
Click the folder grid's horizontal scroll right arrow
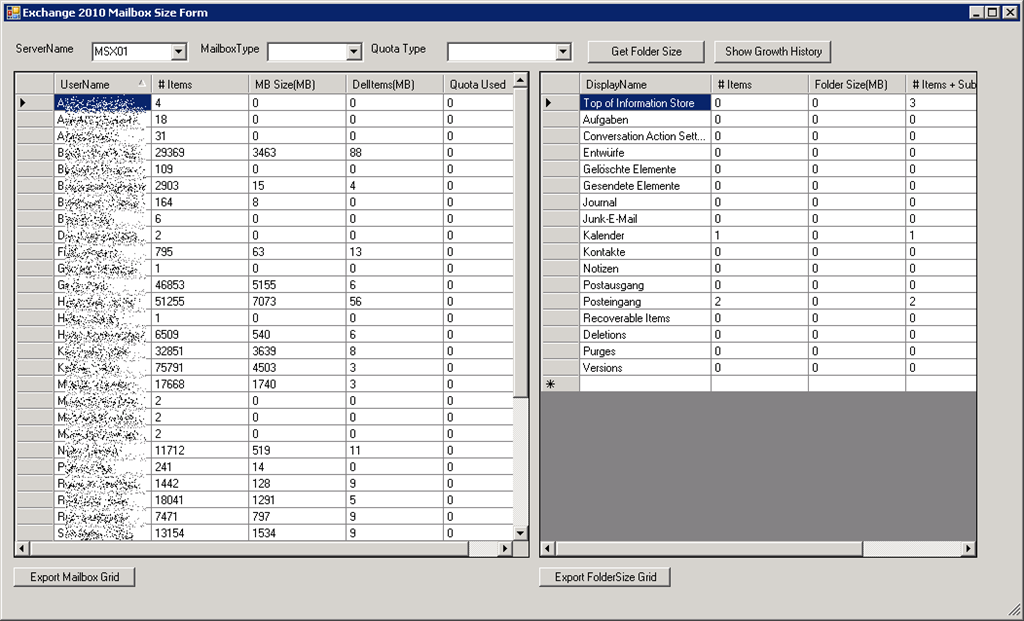point(968,549)
